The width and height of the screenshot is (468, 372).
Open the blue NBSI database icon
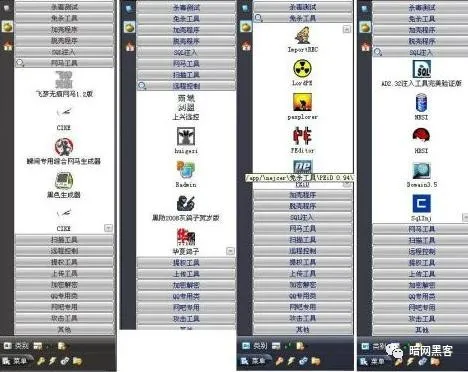click(421, 102)
